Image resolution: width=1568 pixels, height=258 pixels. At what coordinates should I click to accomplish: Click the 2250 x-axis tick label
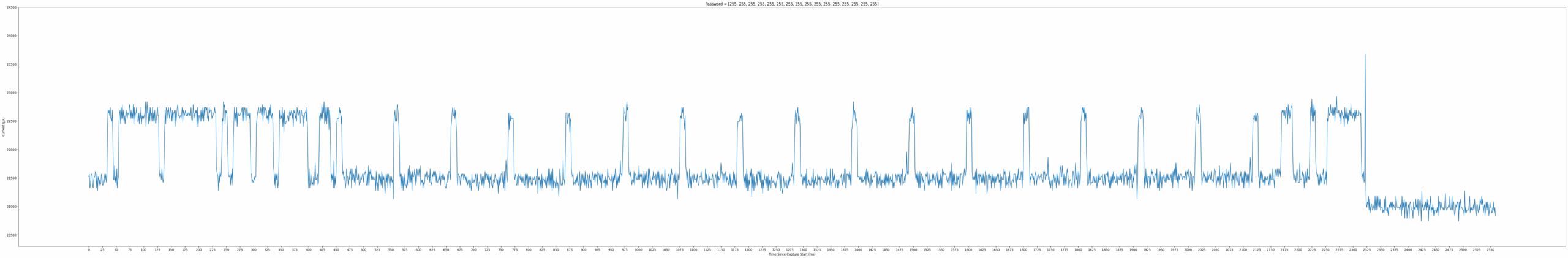(1325, 250)
